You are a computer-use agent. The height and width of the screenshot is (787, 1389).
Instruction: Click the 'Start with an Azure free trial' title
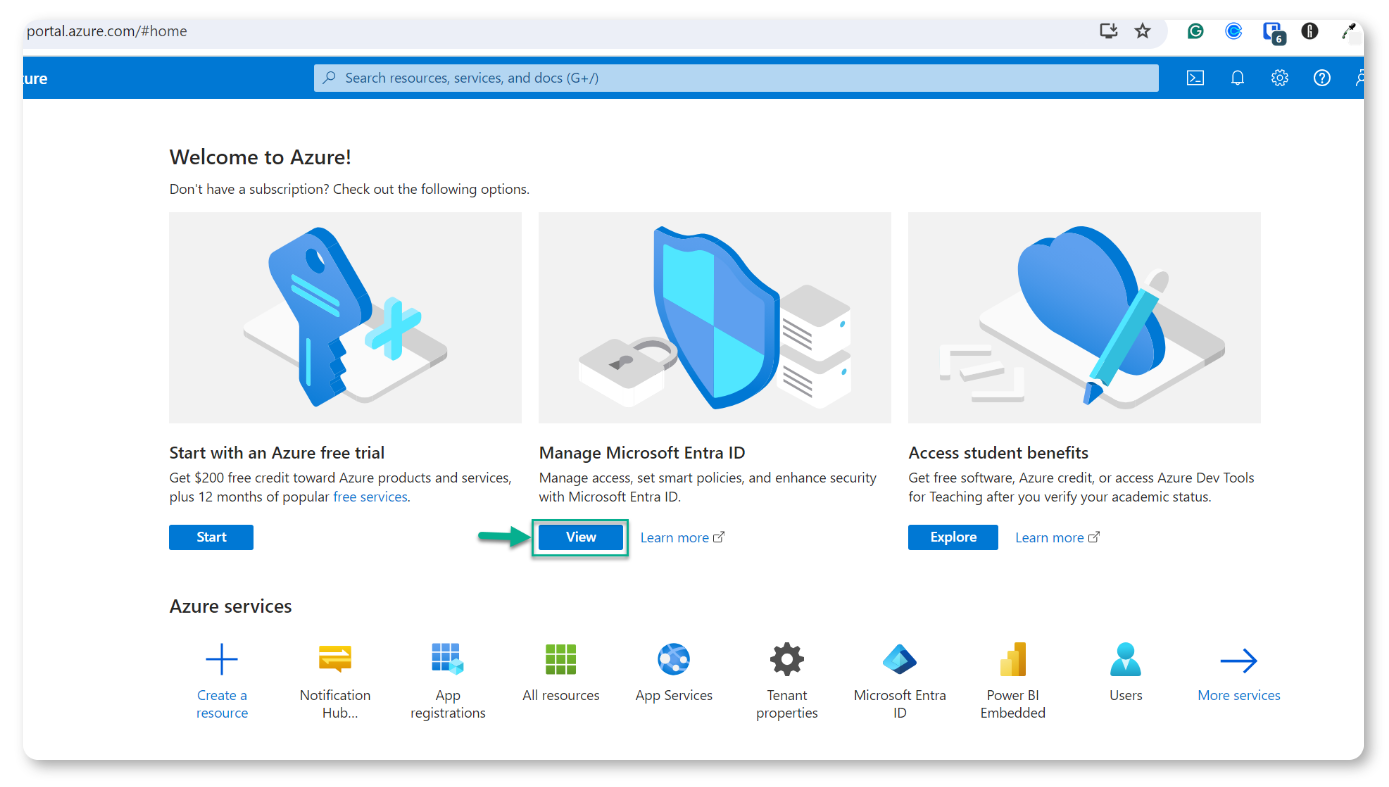click(277, 453)
